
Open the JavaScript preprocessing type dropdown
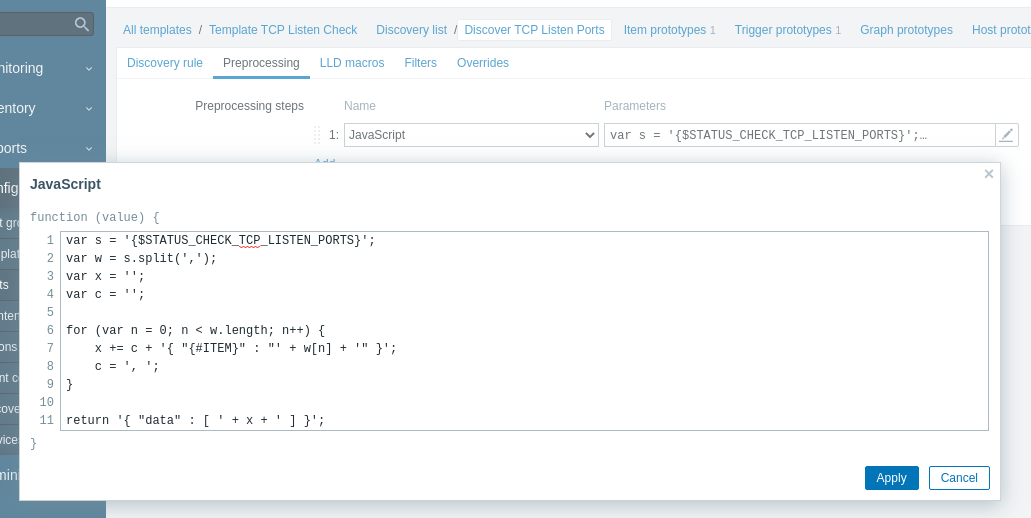click(471, 135)
